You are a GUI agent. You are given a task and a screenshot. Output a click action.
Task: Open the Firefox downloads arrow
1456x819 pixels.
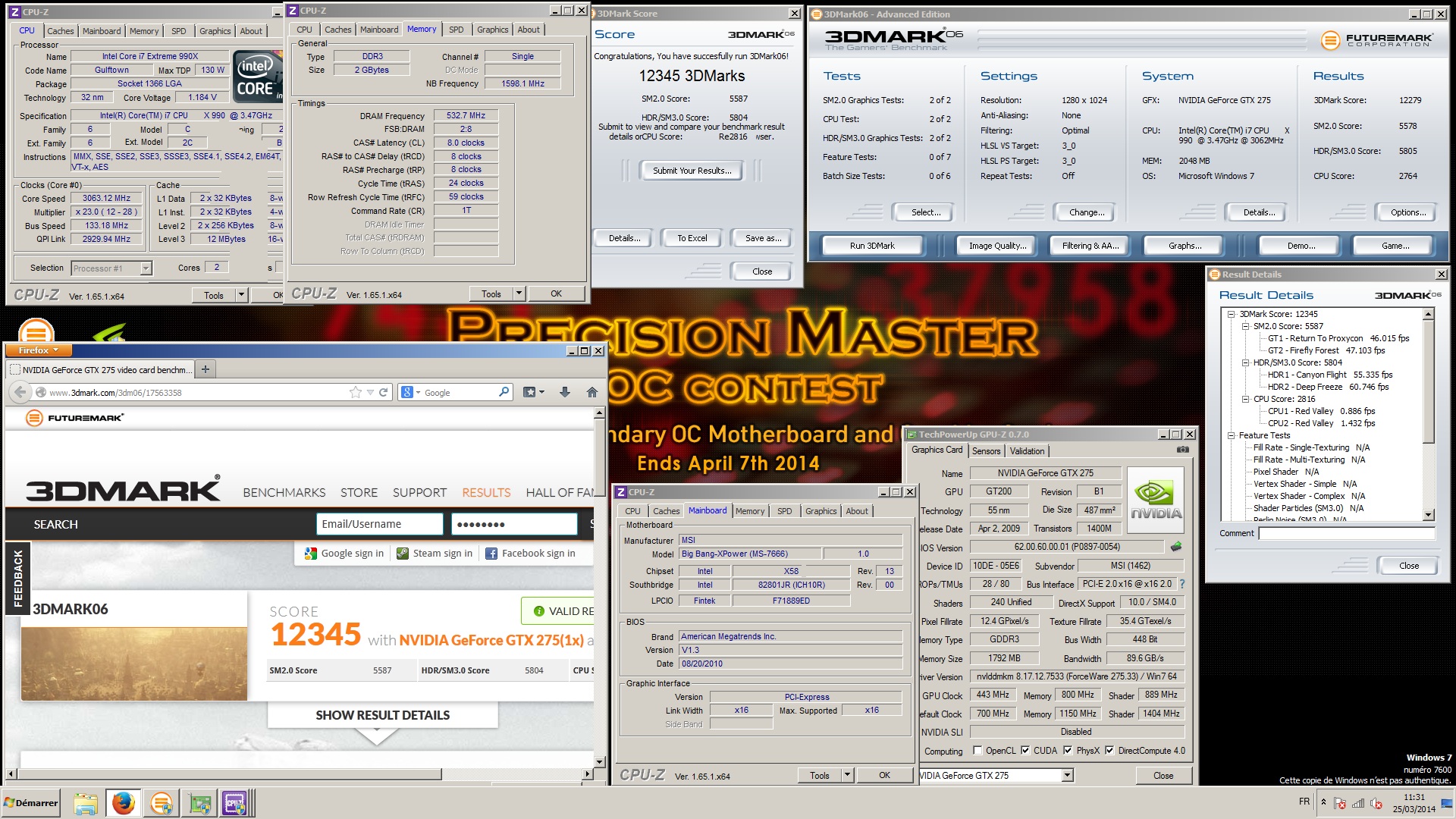[564, 392]
